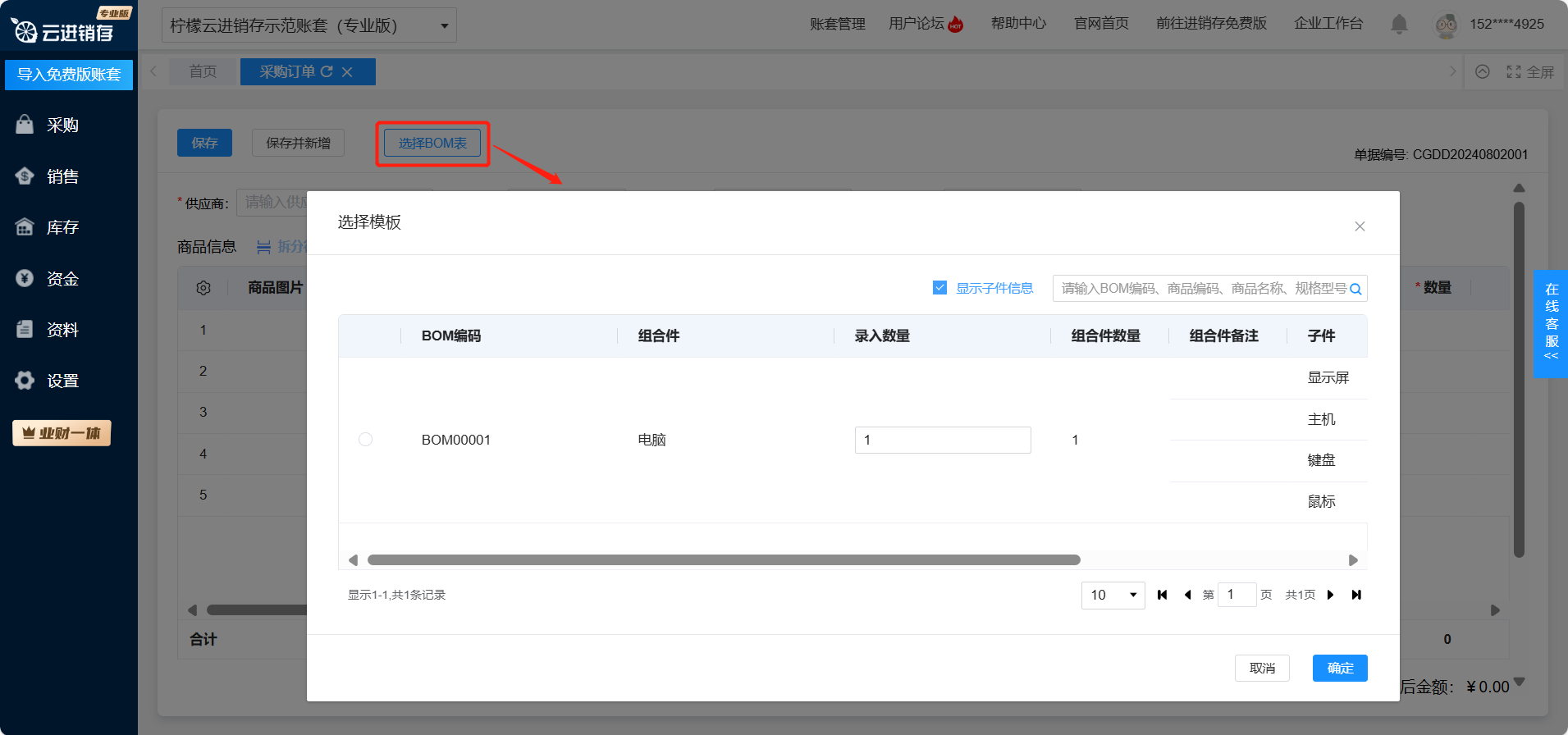Switch to the 首页 tab

coord(203,71)
